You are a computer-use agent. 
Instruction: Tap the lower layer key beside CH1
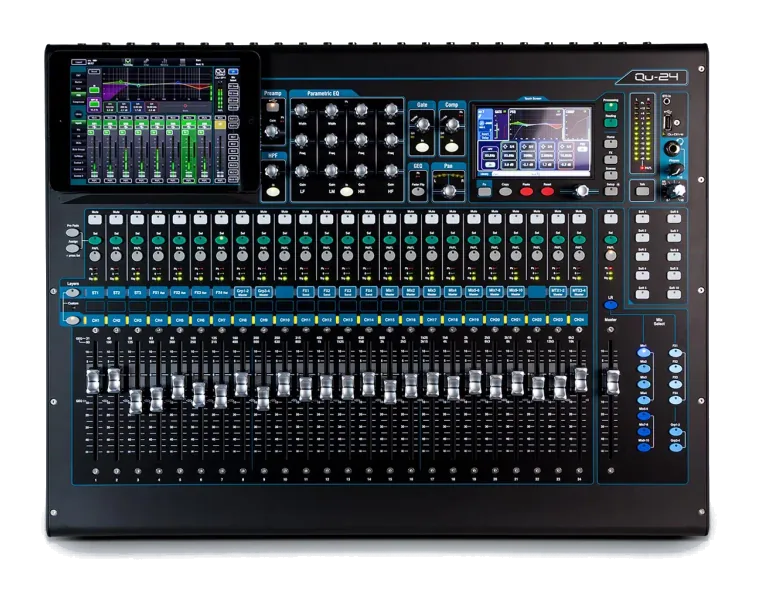[73, 320]
